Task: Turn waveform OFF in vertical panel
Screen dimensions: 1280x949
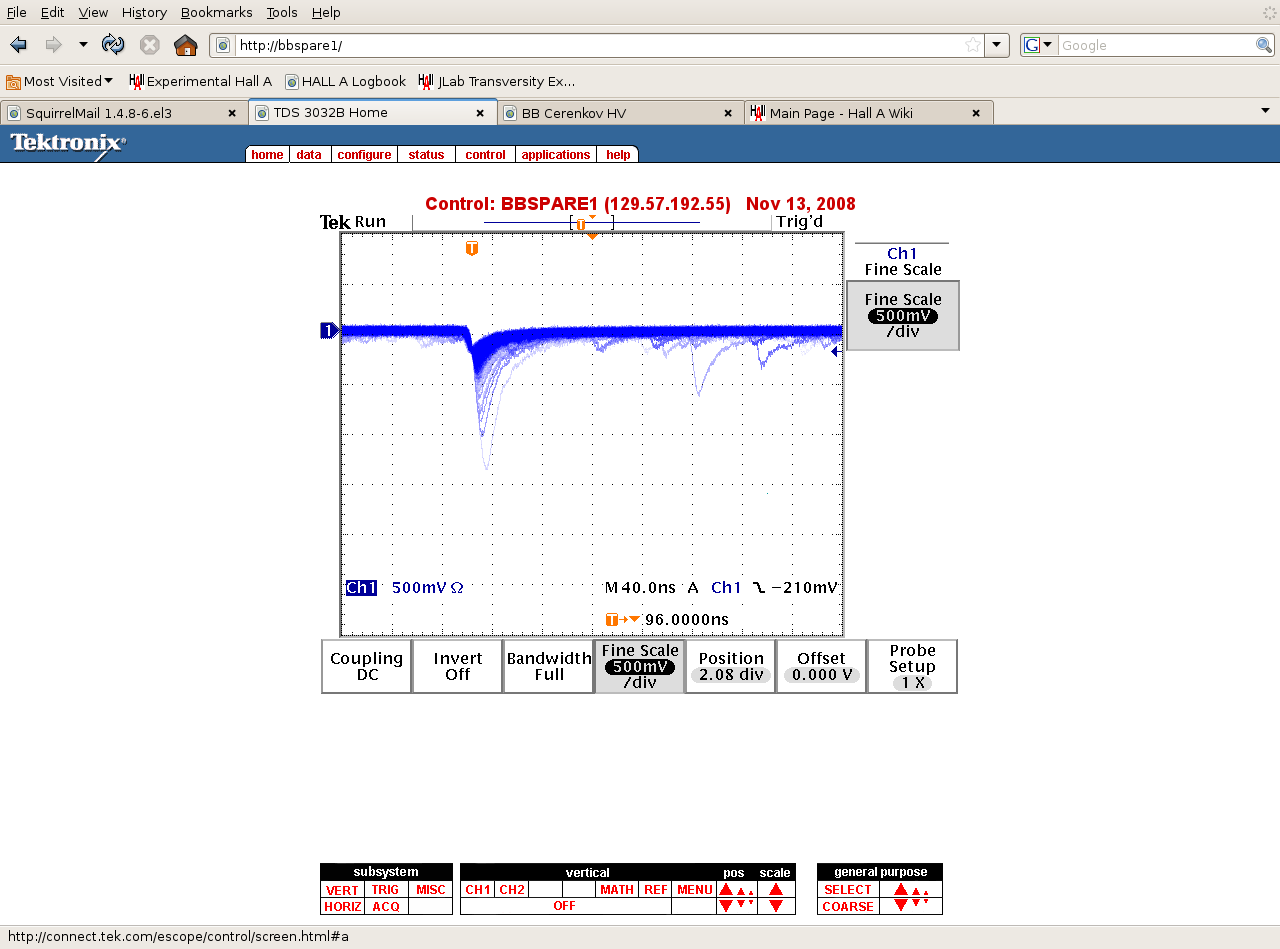Action: click(x=565, y=907)
